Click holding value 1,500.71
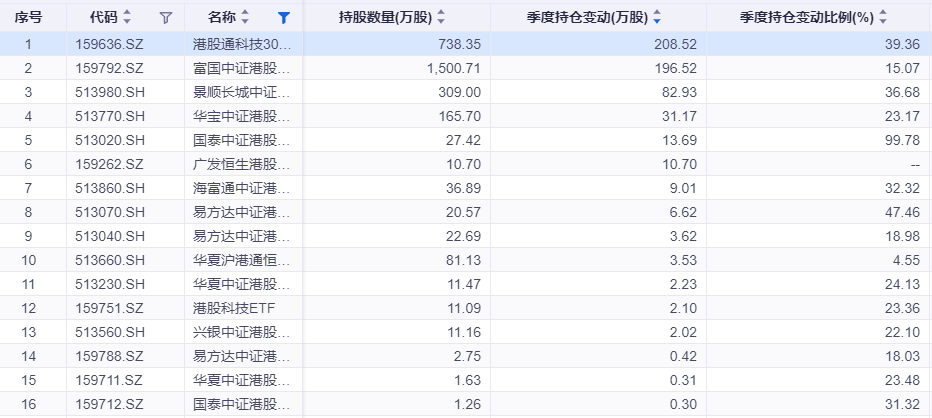The width and height of the screenshot is (932, 418). pyautogui.click(x=454, y=68)
